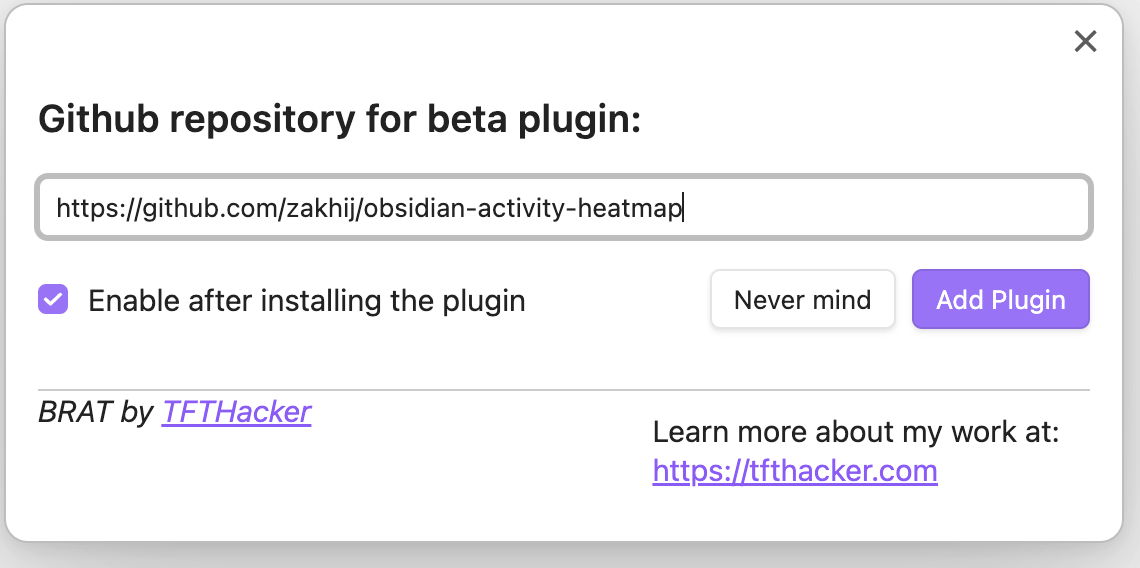The width and height of the screenshot is (1140, 568).
Task: Click "https://" at the start of the repository URL
Action: click(98, 209)
